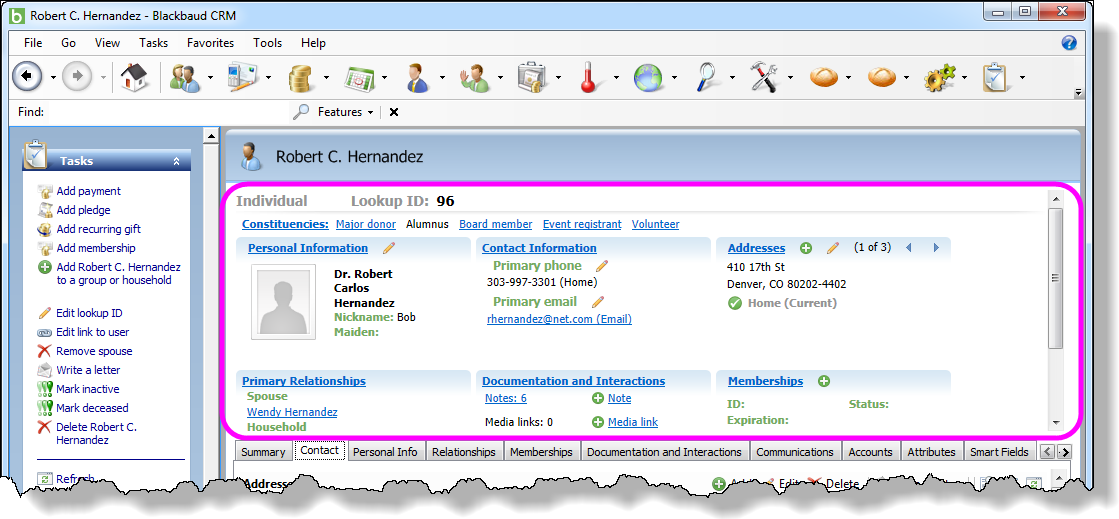Open the Home page icon
This screenshot has height=519, width=1119.
click(x=134, y=76)
